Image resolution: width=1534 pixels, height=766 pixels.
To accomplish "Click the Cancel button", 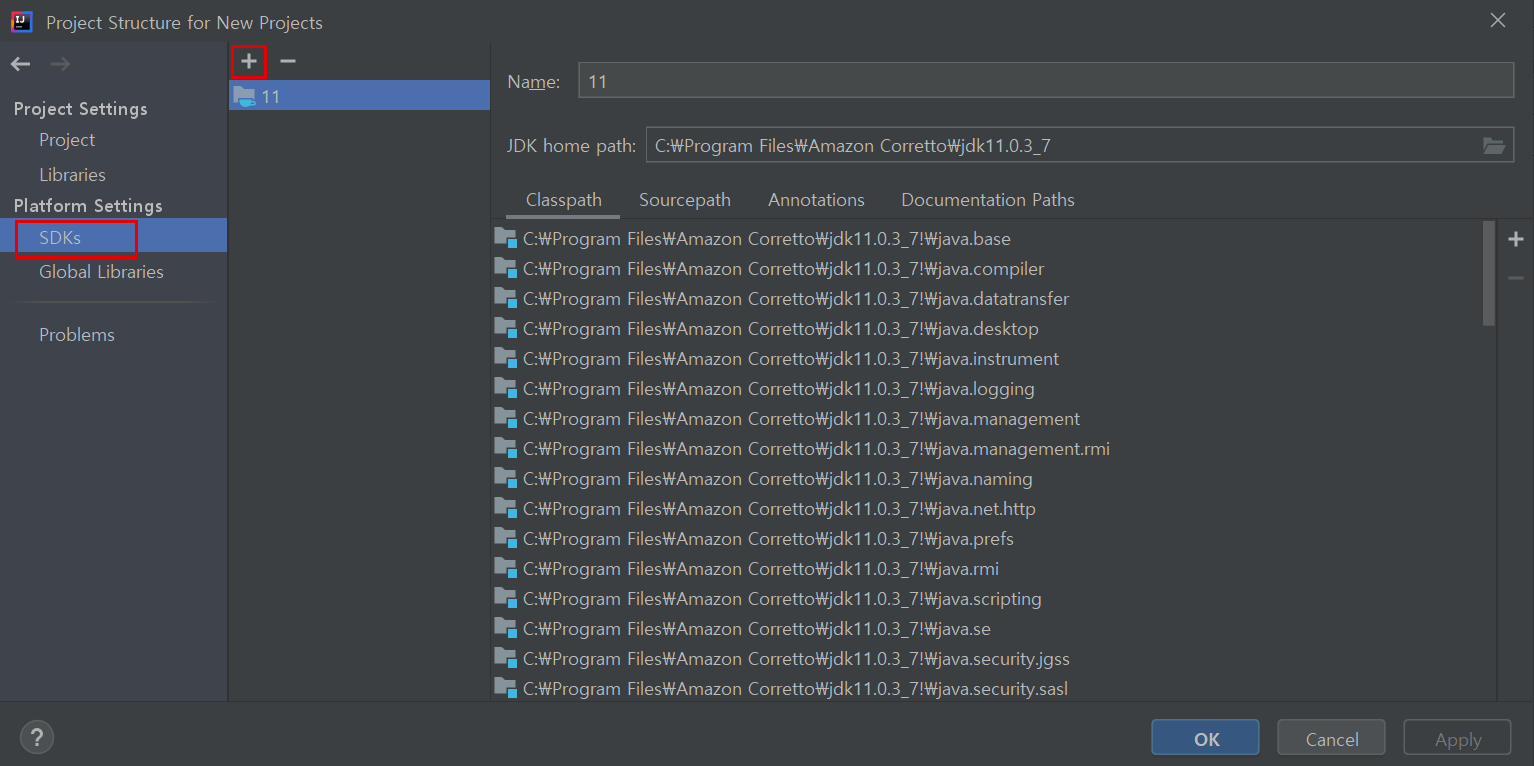I will pyautogui.click(x=1331, y=738).
